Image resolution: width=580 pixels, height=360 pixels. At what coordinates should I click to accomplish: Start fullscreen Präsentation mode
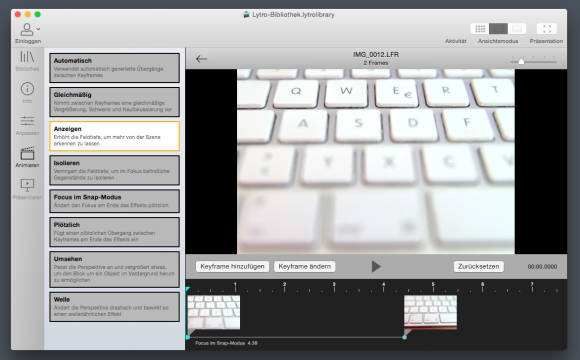[547, 28]
